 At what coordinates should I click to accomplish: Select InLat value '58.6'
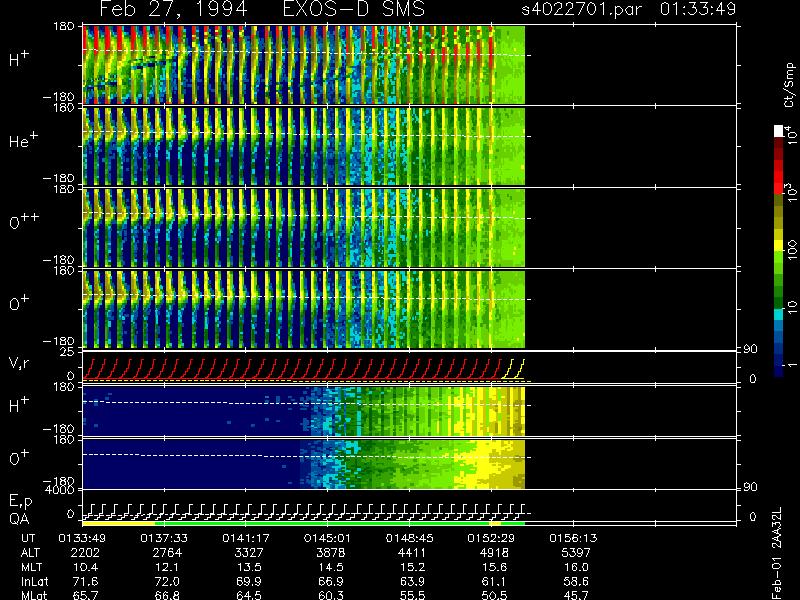(577, 582)
